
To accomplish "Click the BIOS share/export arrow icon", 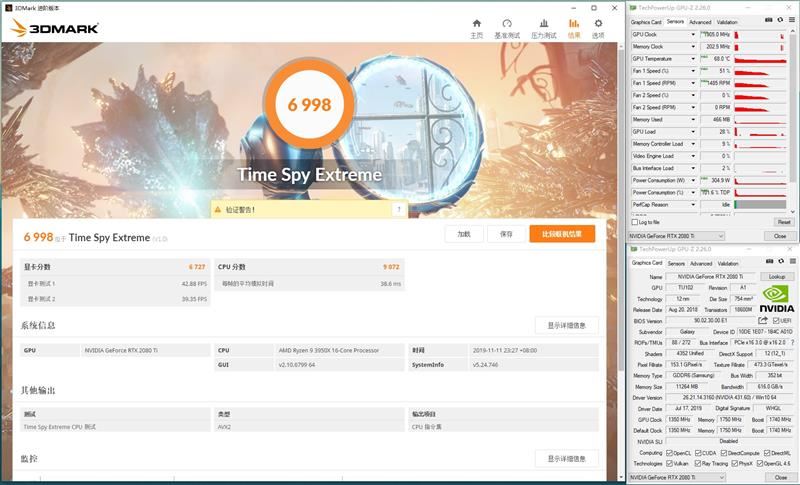I will click(x=763, y=320).
